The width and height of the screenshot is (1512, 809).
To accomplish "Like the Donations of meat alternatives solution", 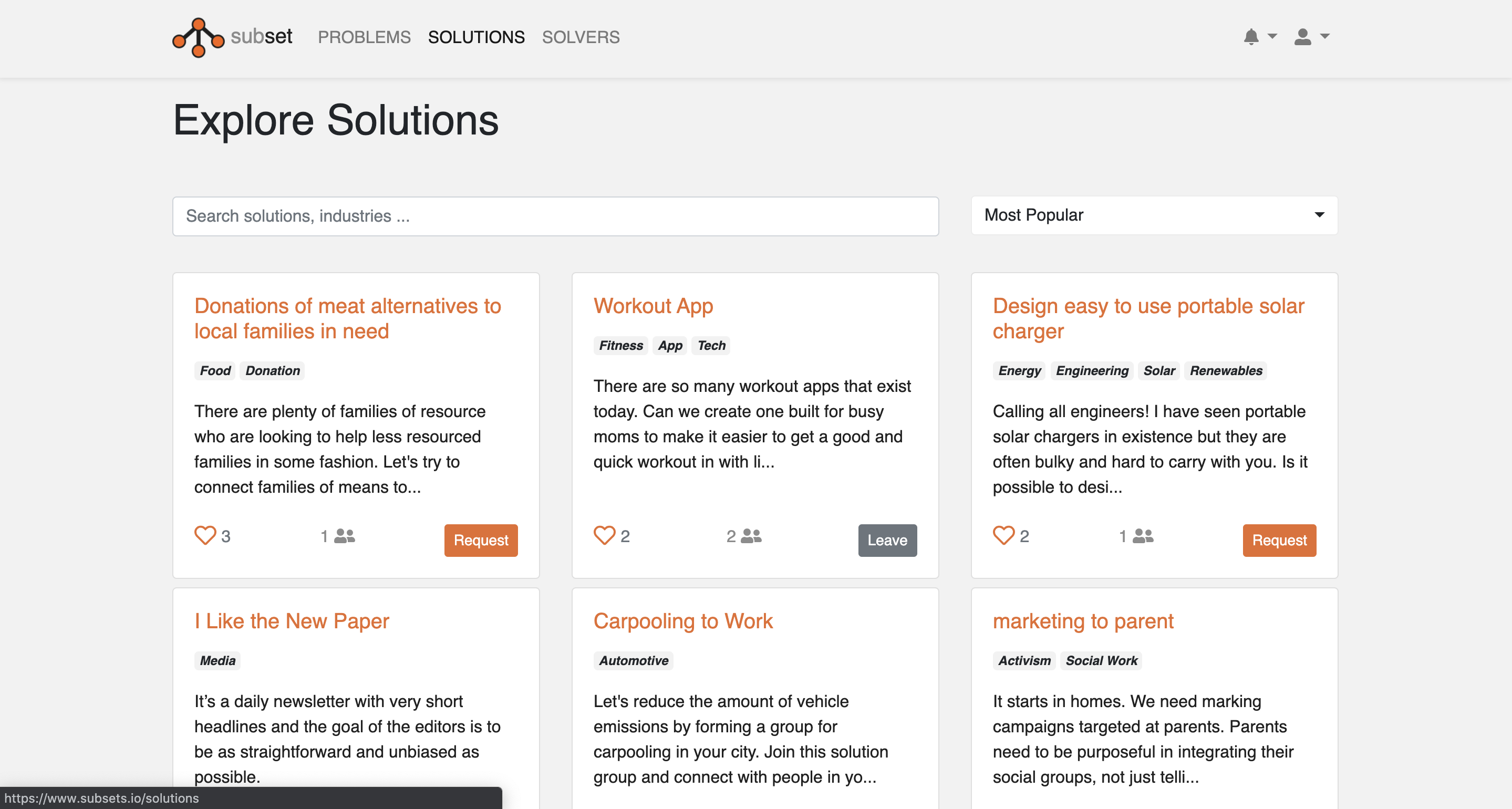I will click(x=205, y=535).
